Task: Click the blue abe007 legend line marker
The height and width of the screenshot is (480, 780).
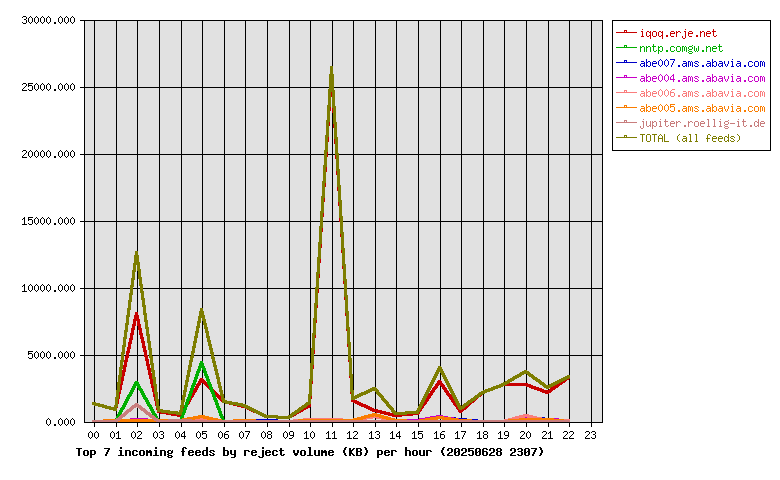Action: pyautogui.click(x=626, y=62)
